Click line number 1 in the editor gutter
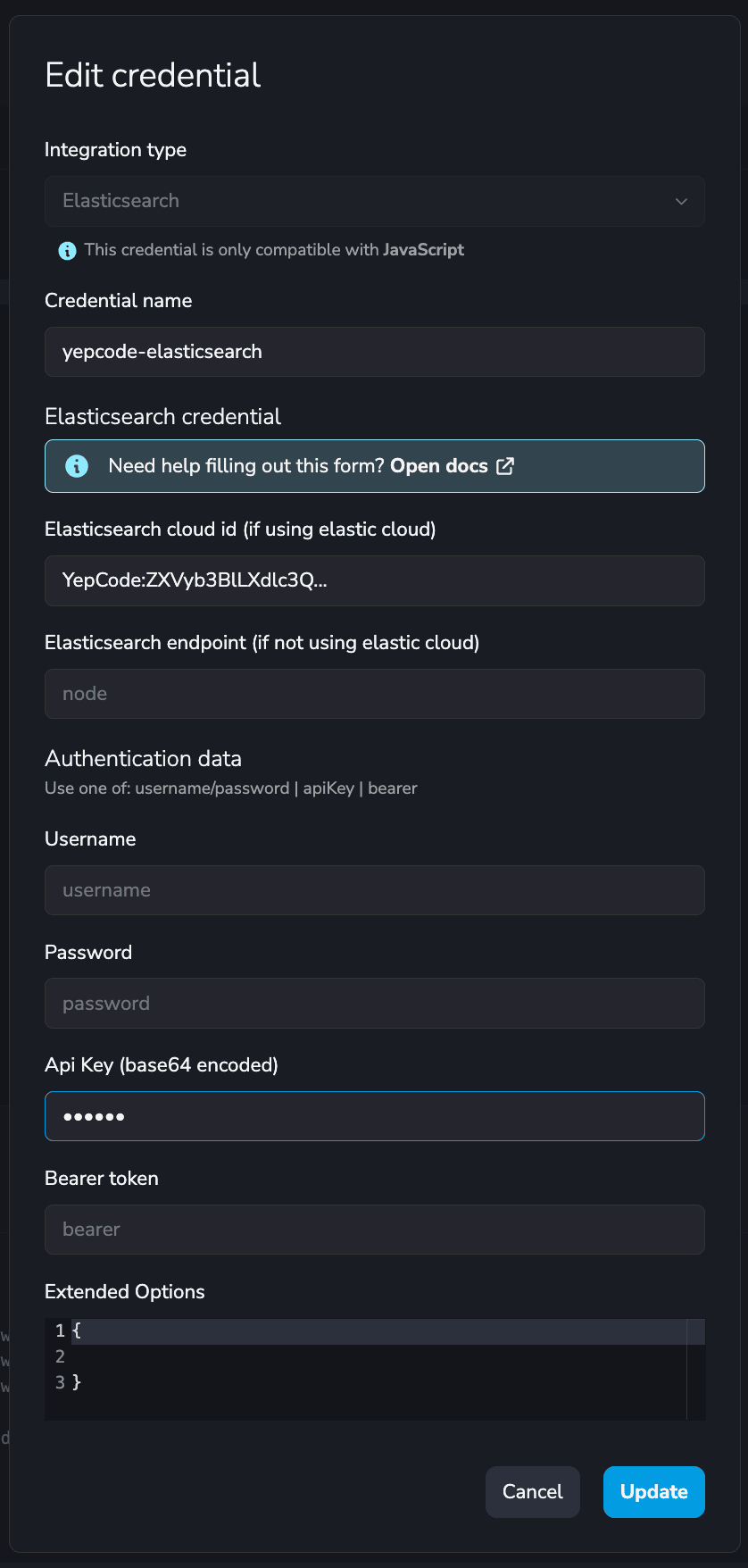 [60, 1330]
